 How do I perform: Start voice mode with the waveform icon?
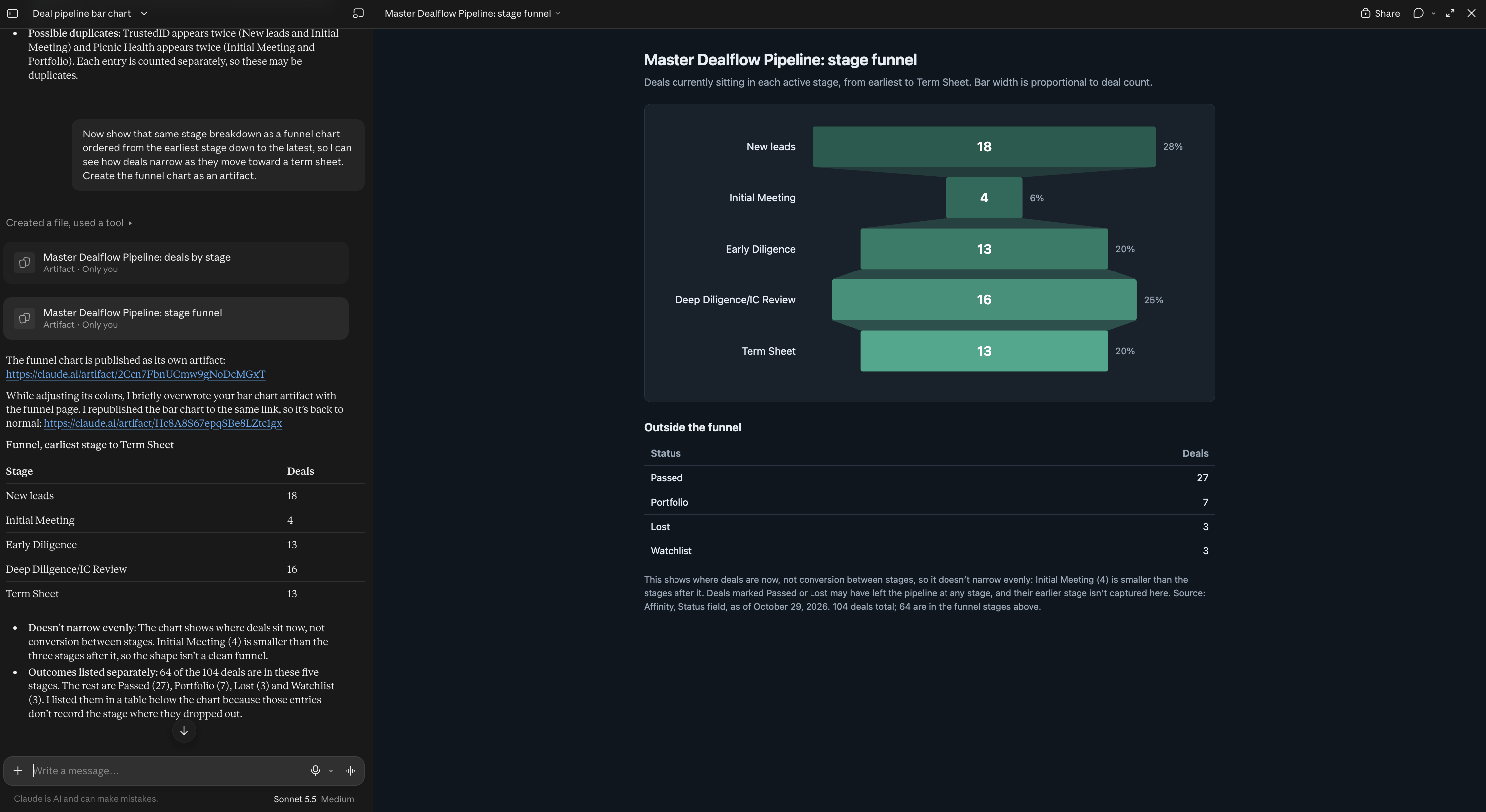tap(350, 771)
